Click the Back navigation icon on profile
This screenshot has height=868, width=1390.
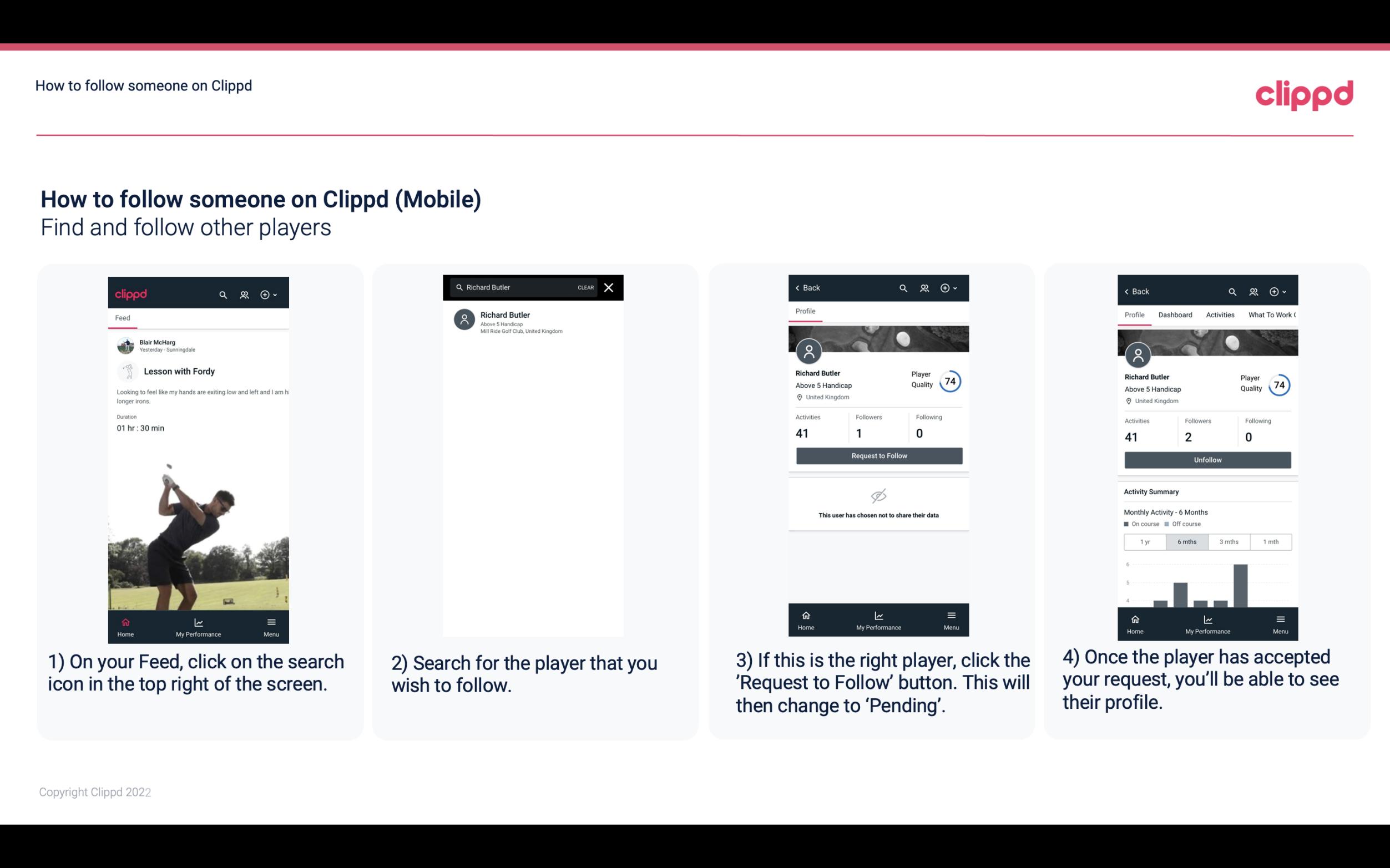coord(799,288)
